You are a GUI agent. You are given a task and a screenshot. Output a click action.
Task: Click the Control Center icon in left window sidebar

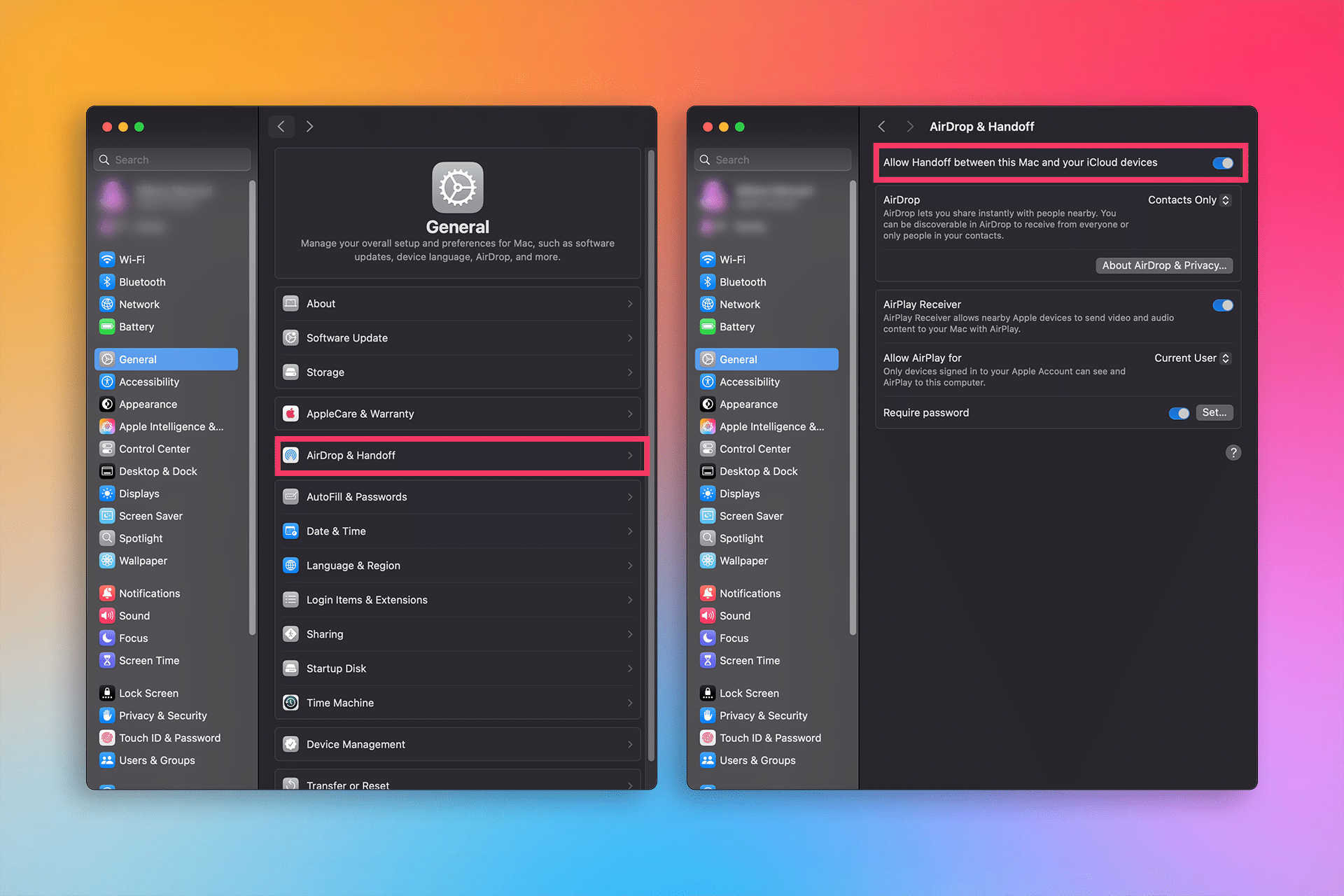pyautogui.click(x=107, y=449)
